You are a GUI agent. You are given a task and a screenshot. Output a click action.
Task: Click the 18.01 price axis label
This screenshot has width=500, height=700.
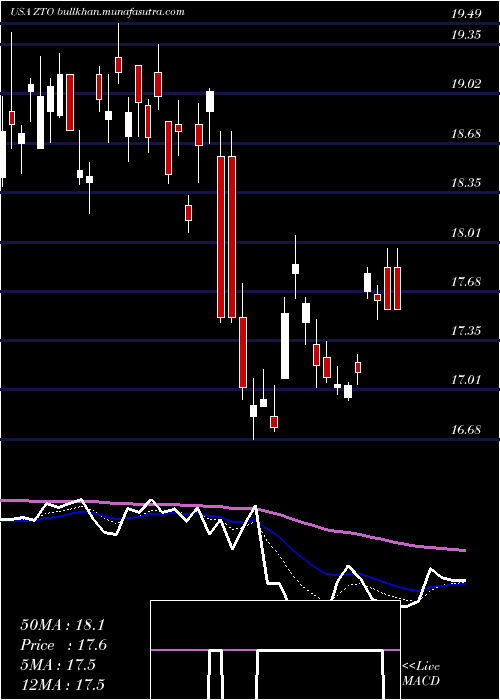point(466,232)
